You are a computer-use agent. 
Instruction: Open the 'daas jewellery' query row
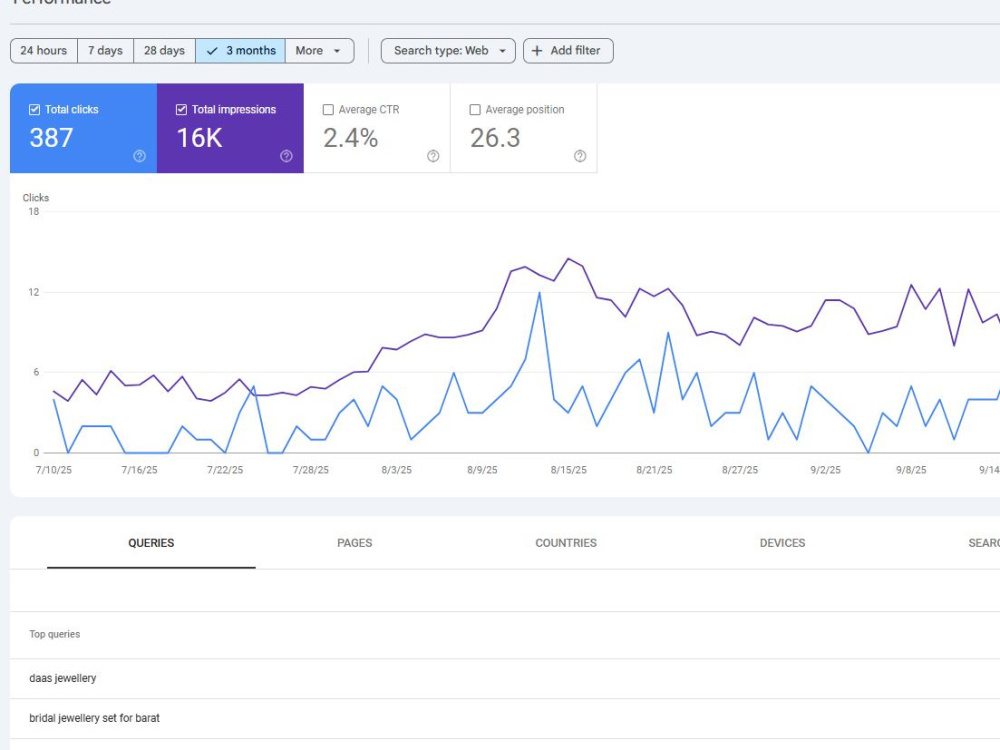coord(504,679)
